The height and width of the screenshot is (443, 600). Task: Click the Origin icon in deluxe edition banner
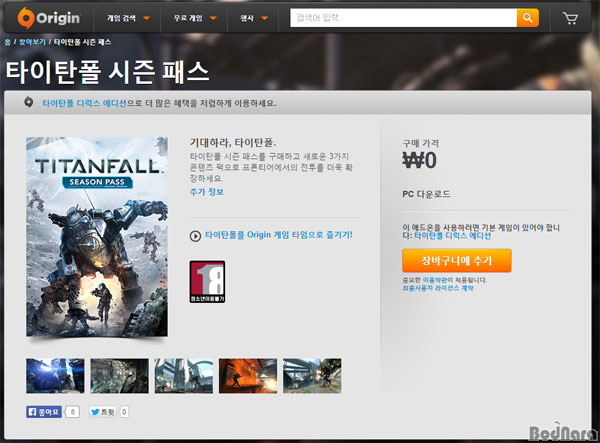29,102
